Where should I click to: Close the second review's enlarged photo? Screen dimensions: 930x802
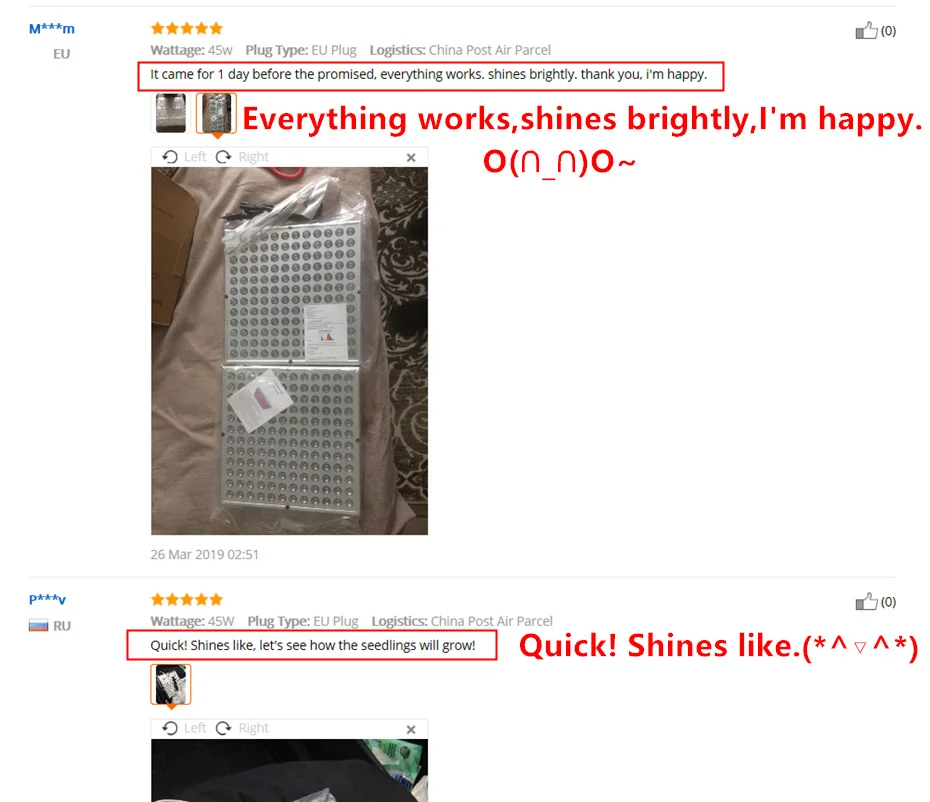pyautogui.click(x=411, y=730)
